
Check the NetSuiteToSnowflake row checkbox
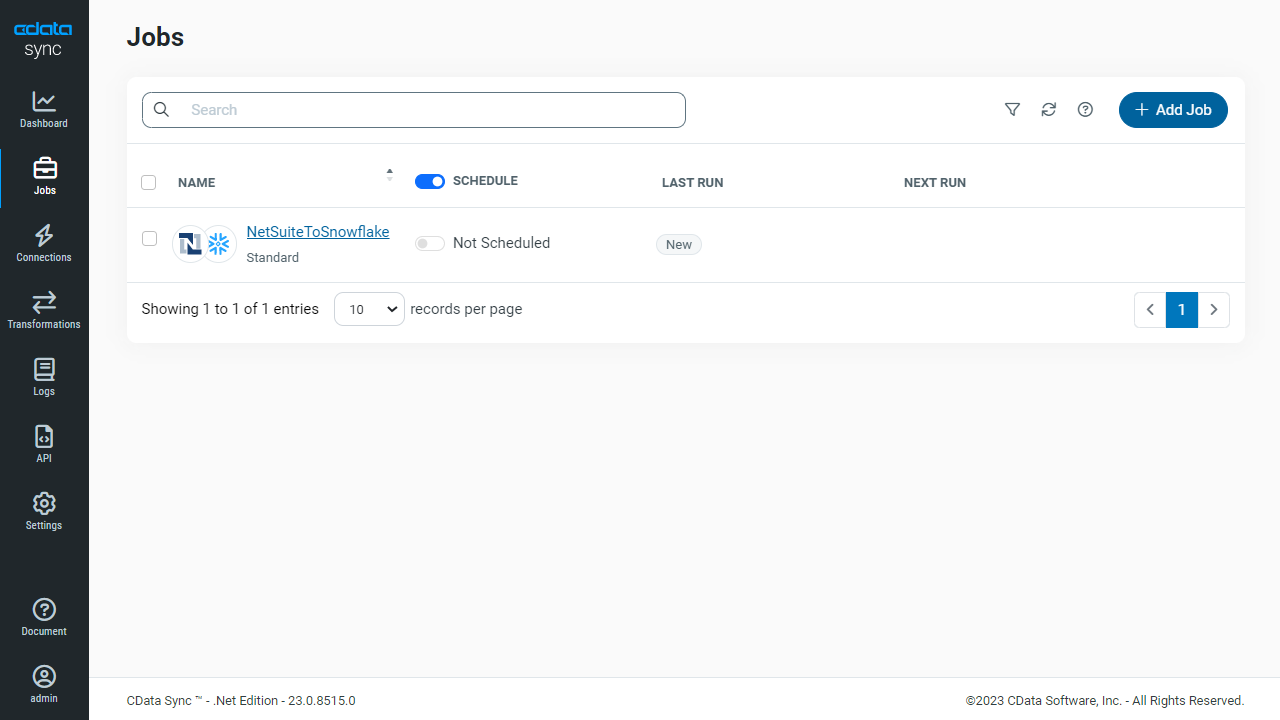(149, 238)
